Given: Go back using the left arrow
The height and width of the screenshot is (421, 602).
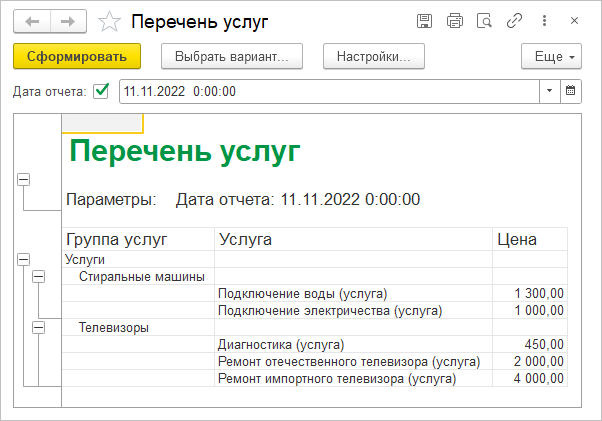Looking at the screenshot, I should click(x=32, y=21).
